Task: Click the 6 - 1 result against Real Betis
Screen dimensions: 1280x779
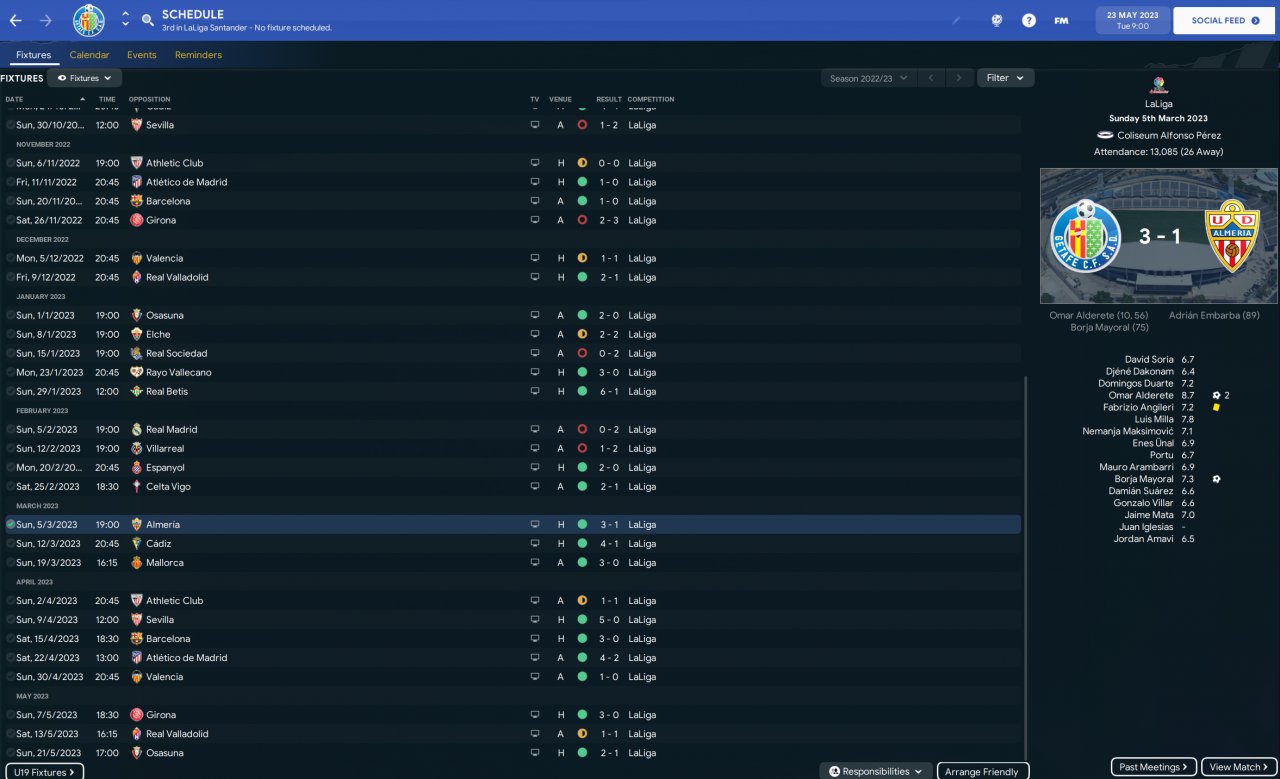Action: (x=609, y=391)
